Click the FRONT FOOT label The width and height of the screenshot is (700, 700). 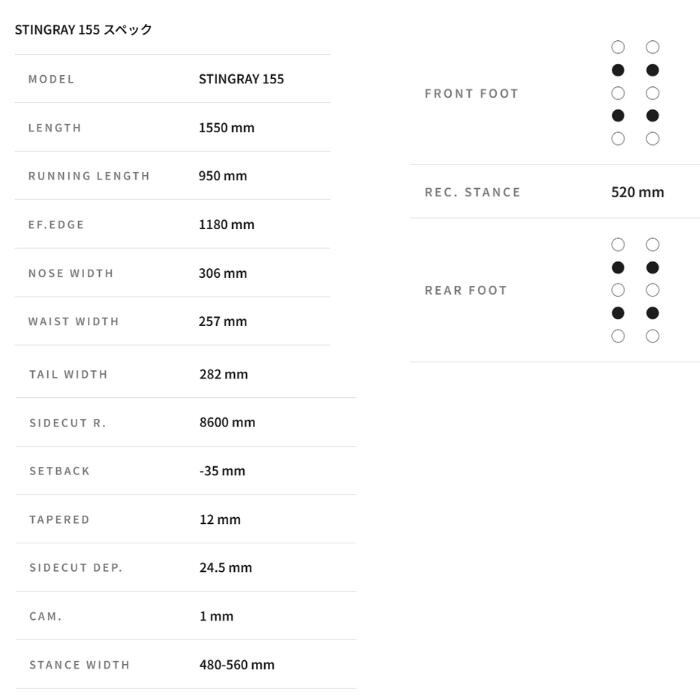pyautogui.click(x=471, y=93)
